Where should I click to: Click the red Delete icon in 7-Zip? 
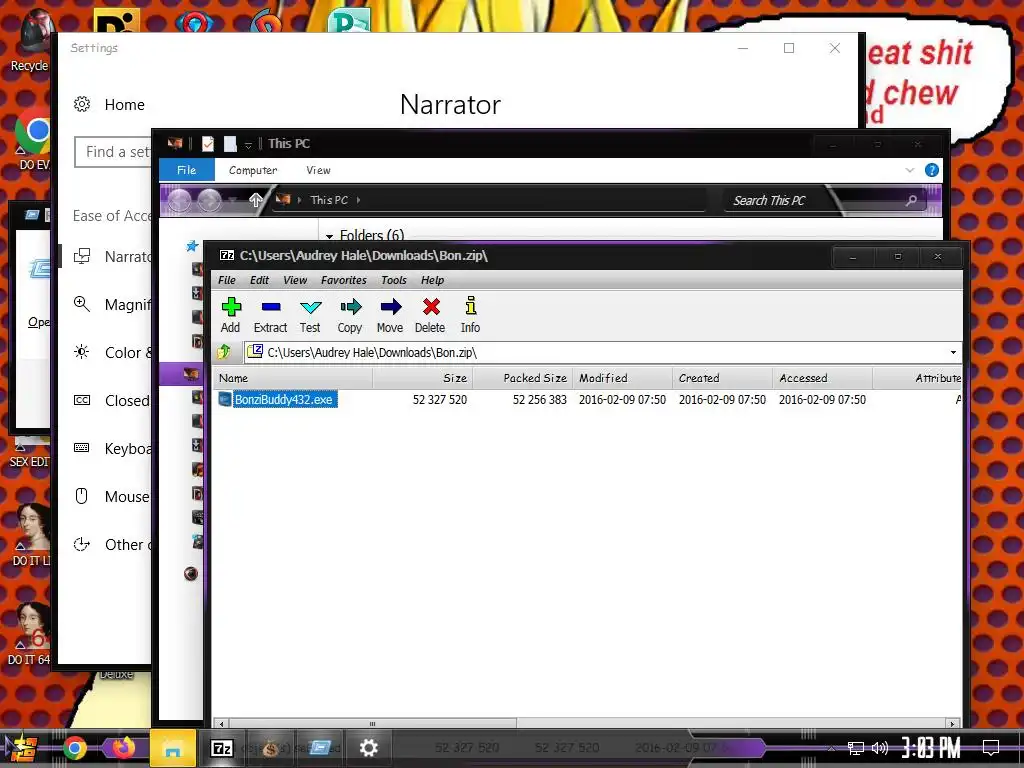(x=430, y=315)
